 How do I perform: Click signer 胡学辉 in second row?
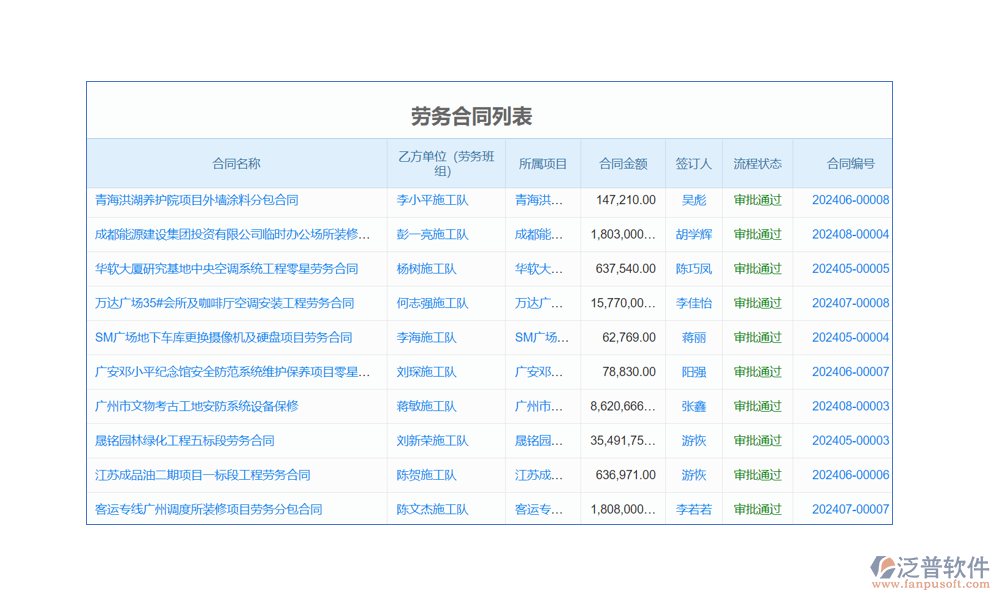[x=693, y=235]
